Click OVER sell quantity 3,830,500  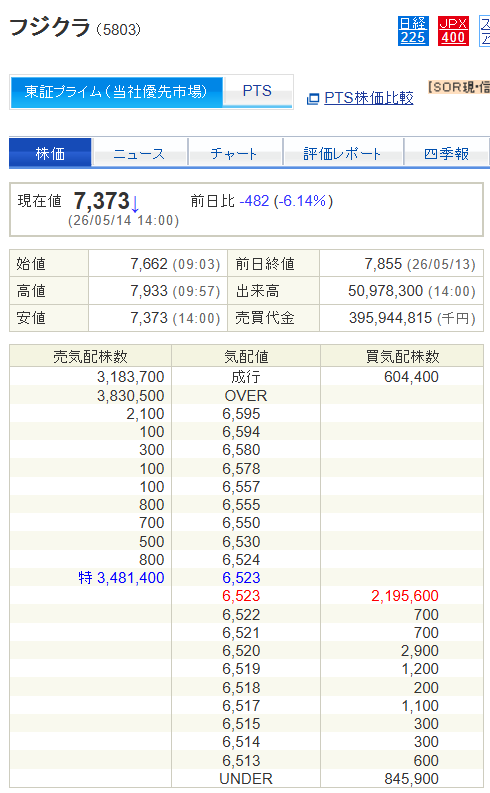[130, 395]
